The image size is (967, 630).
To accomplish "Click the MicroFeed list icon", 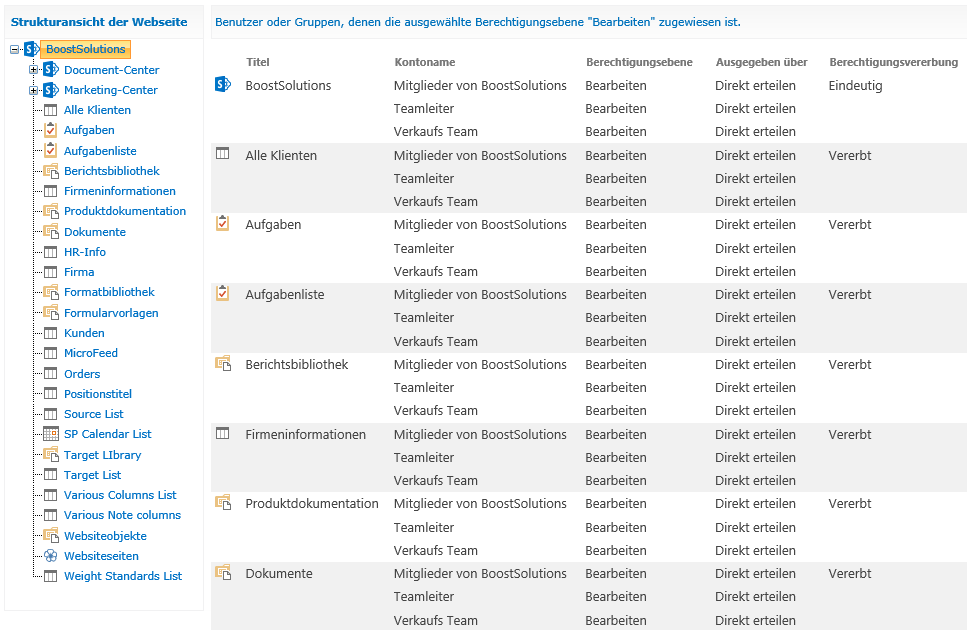I will click(x=51, y=353).
